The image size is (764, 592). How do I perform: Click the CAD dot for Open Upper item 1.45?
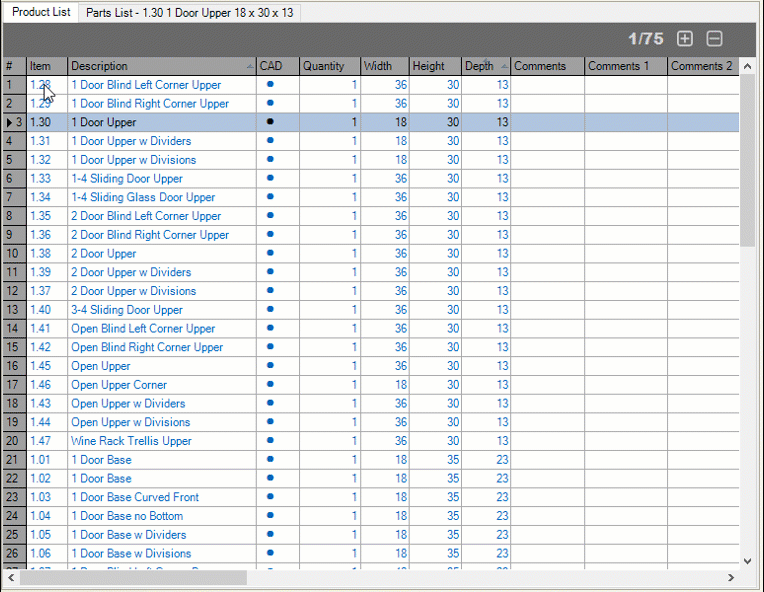tap(270, 365)
